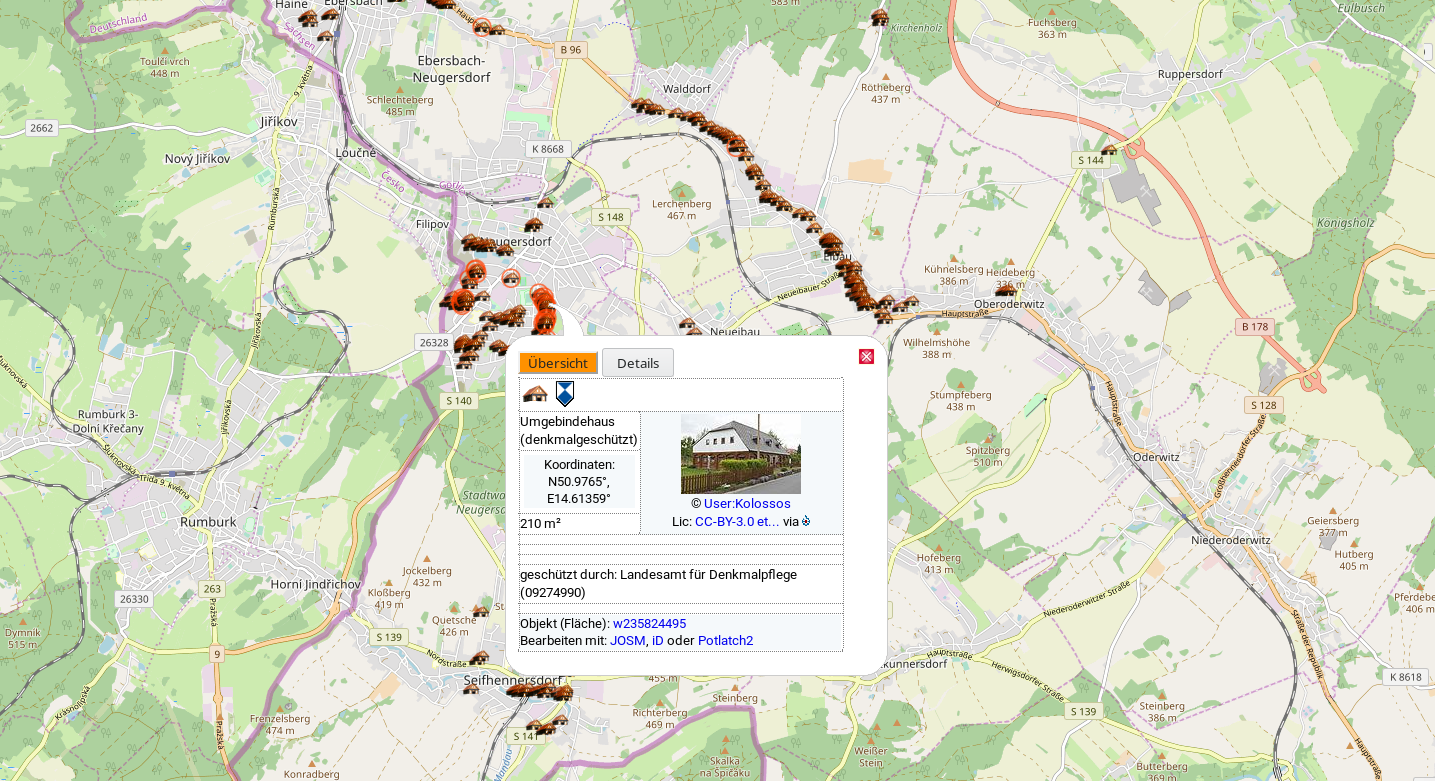Click the house marker at Neueibau
This screenshot has height=781, width=1435.
(x=687, y=324)
